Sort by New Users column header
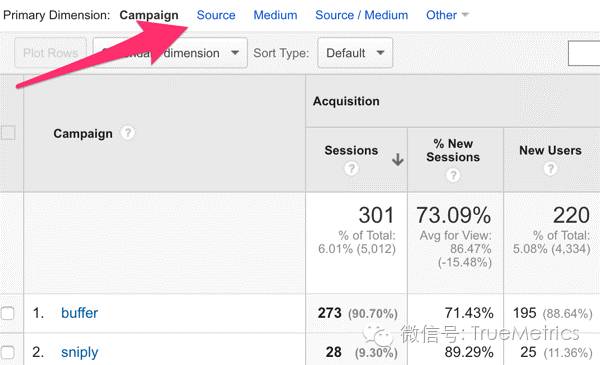Screen dimensions: 600x365 pyautogui.click(x=550, y=150)
